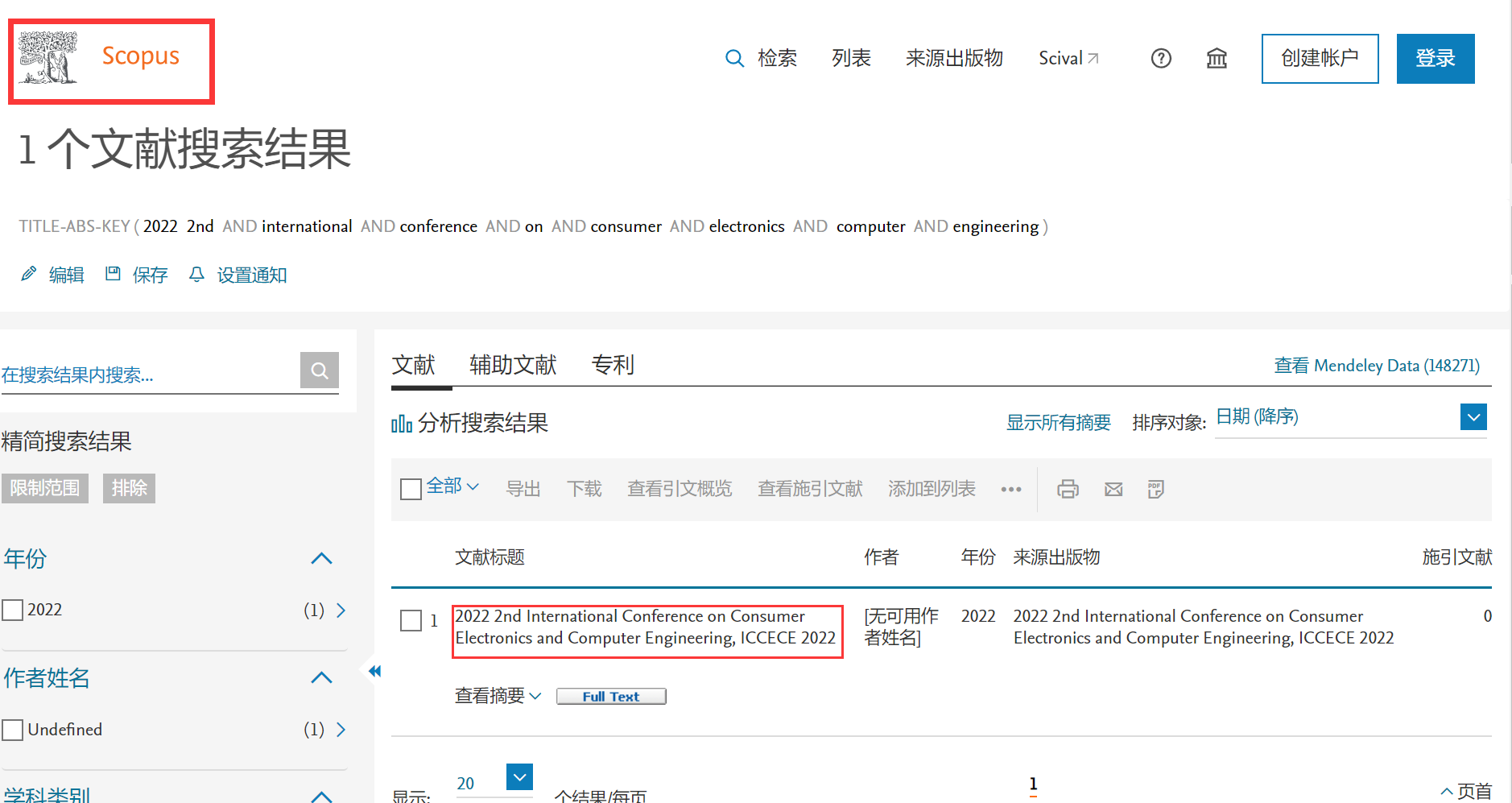The height and width of the screenshot is (803, 1512).
Task: Open SciVal external link
Action: pyautogui.click(x=1068, y=58)
